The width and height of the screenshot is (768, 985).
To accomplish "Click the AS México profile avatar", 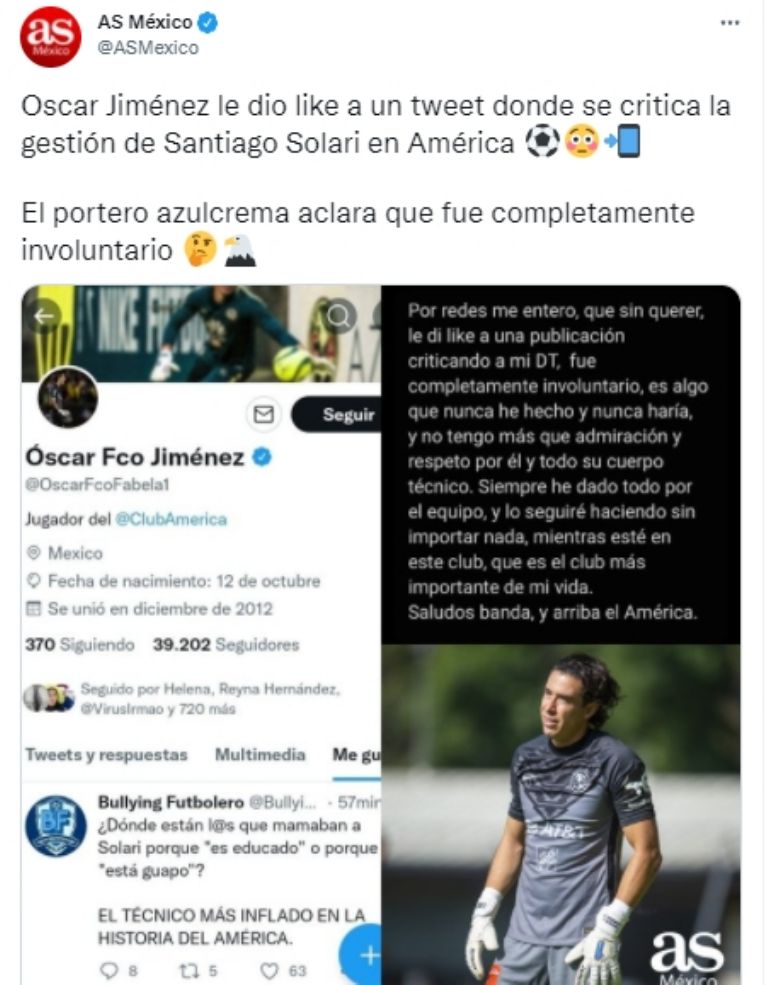I will coord(51,36).
